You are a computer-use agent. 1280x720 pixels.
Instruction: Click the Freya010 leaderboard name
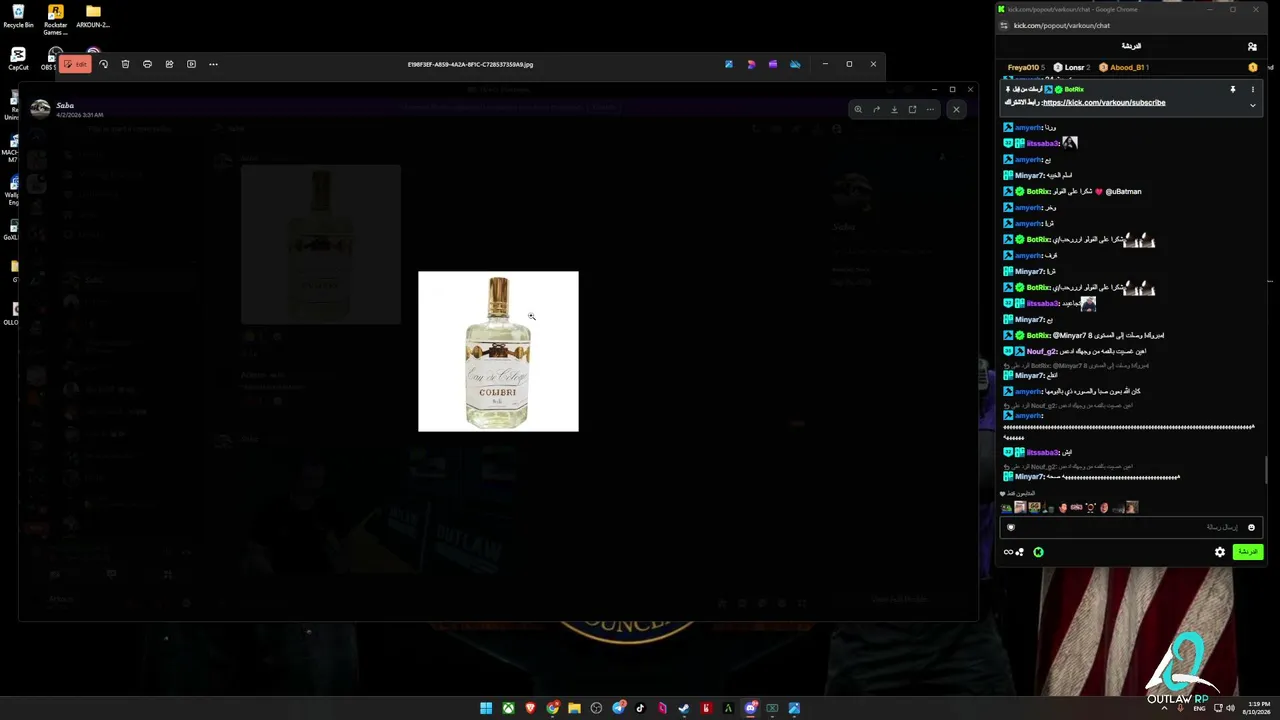(x=1022, y=67)
